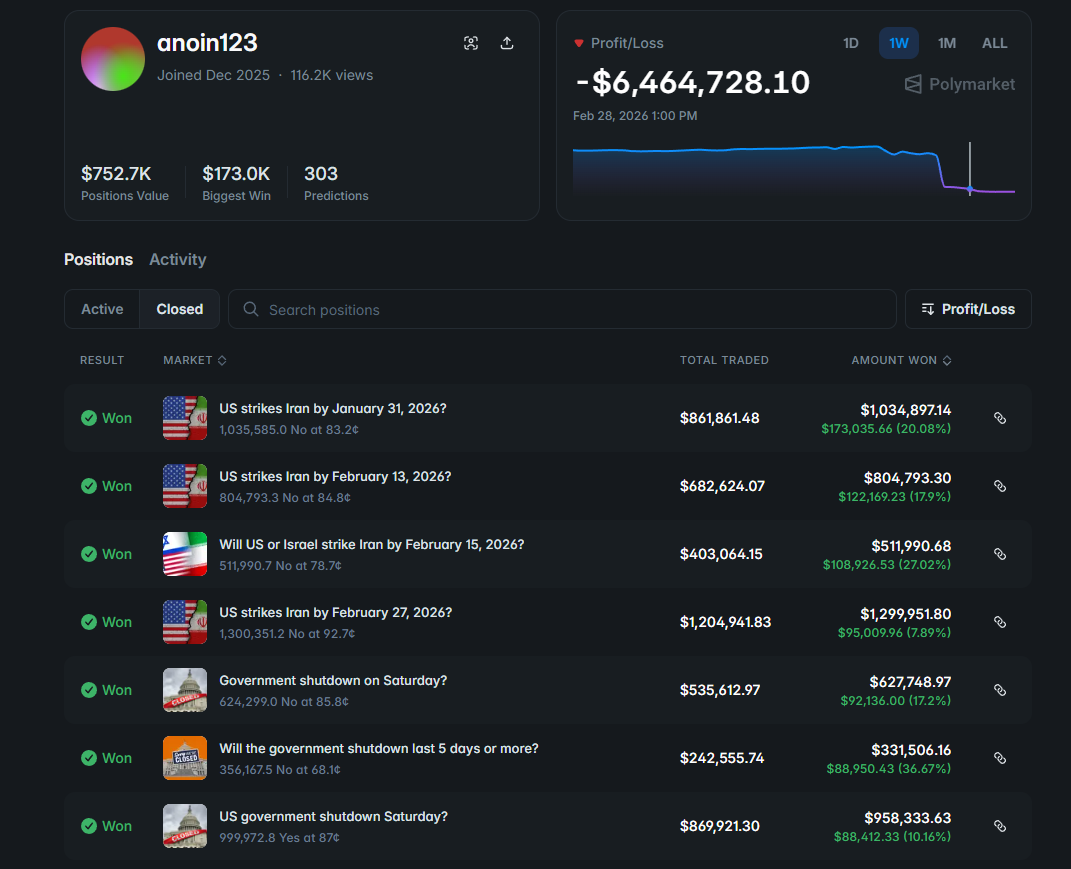Viewport: 1071px width, 869px height.
Task: Click the share icon beside the scan icon
Action: coord(507,43)
